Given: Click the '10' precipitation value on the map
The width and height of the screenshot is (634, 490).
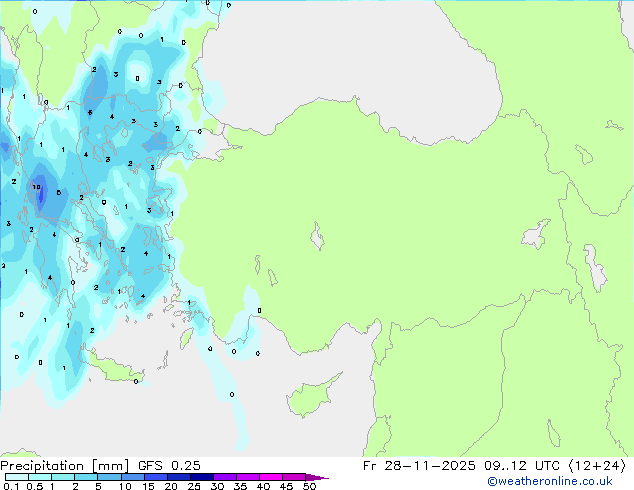Looking at the screenshot, I should 36,187.
